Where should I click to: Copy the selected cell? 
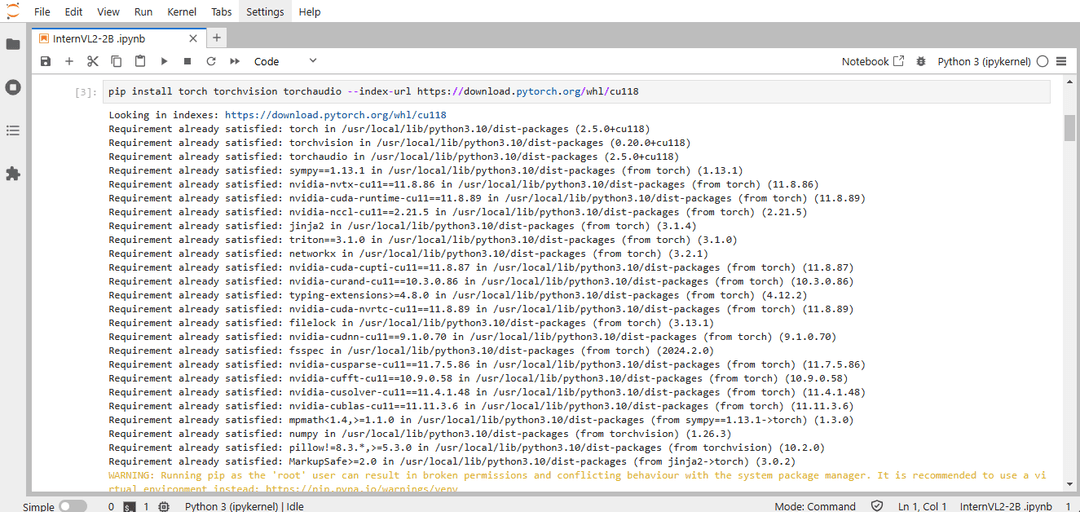click(116, 61)
